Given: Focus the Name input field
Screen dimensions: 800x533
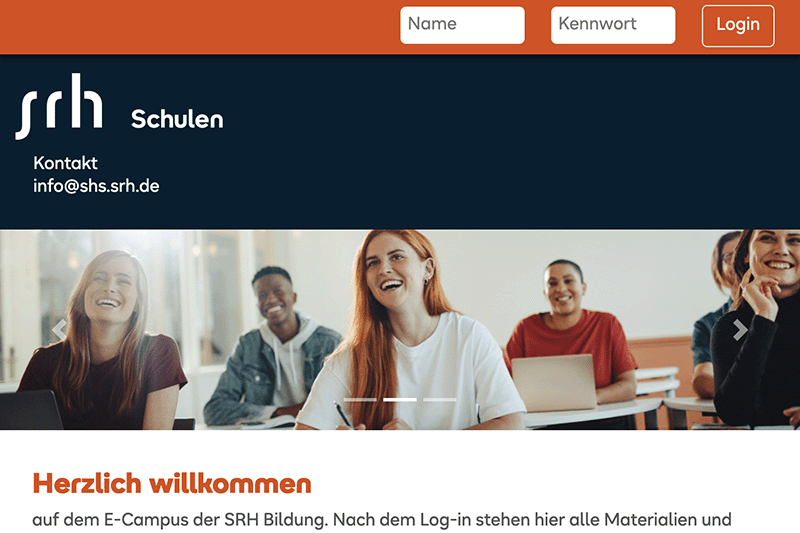Looking at the screenshot, I should 462,25.
